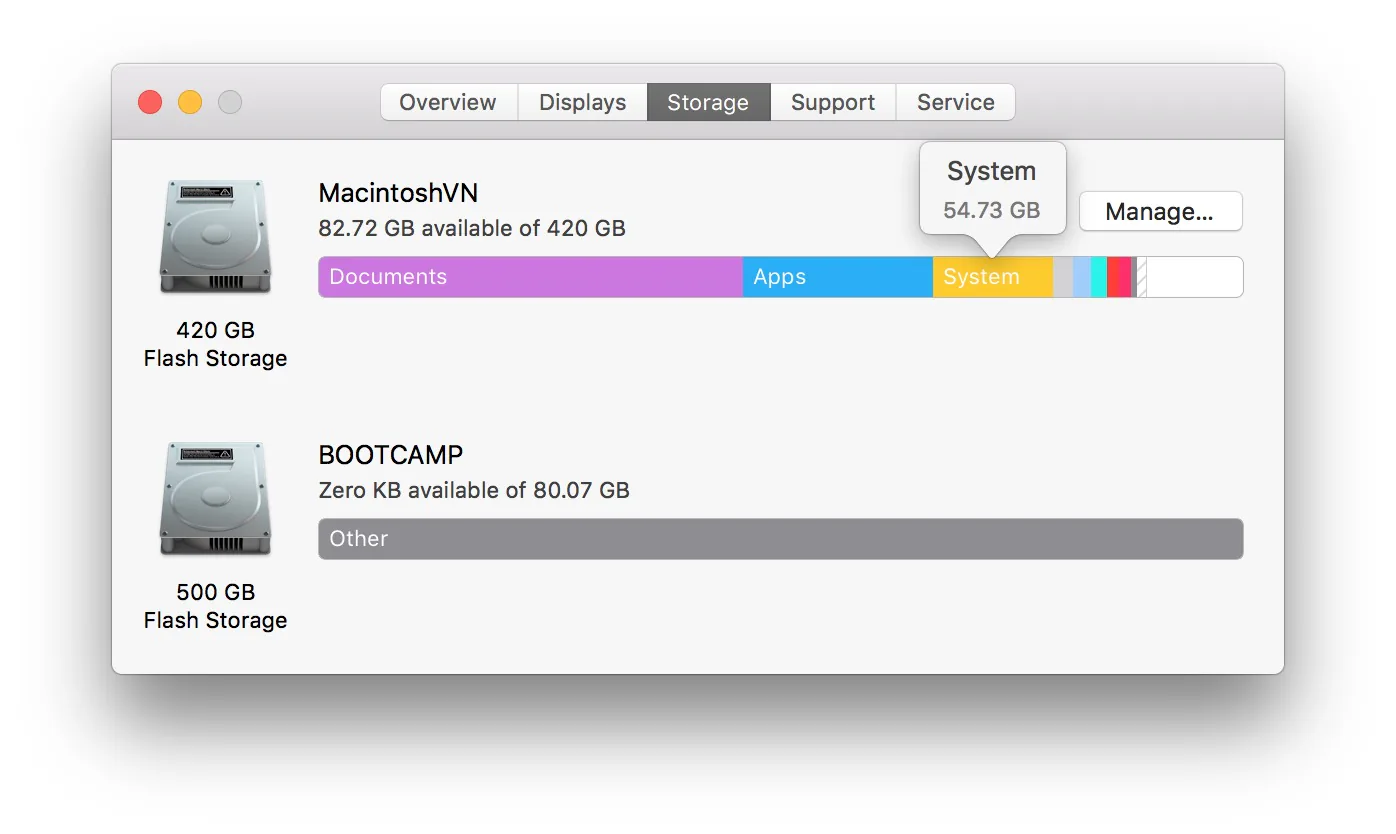Click the cyan segment in storage bar

pos(1099,277)
